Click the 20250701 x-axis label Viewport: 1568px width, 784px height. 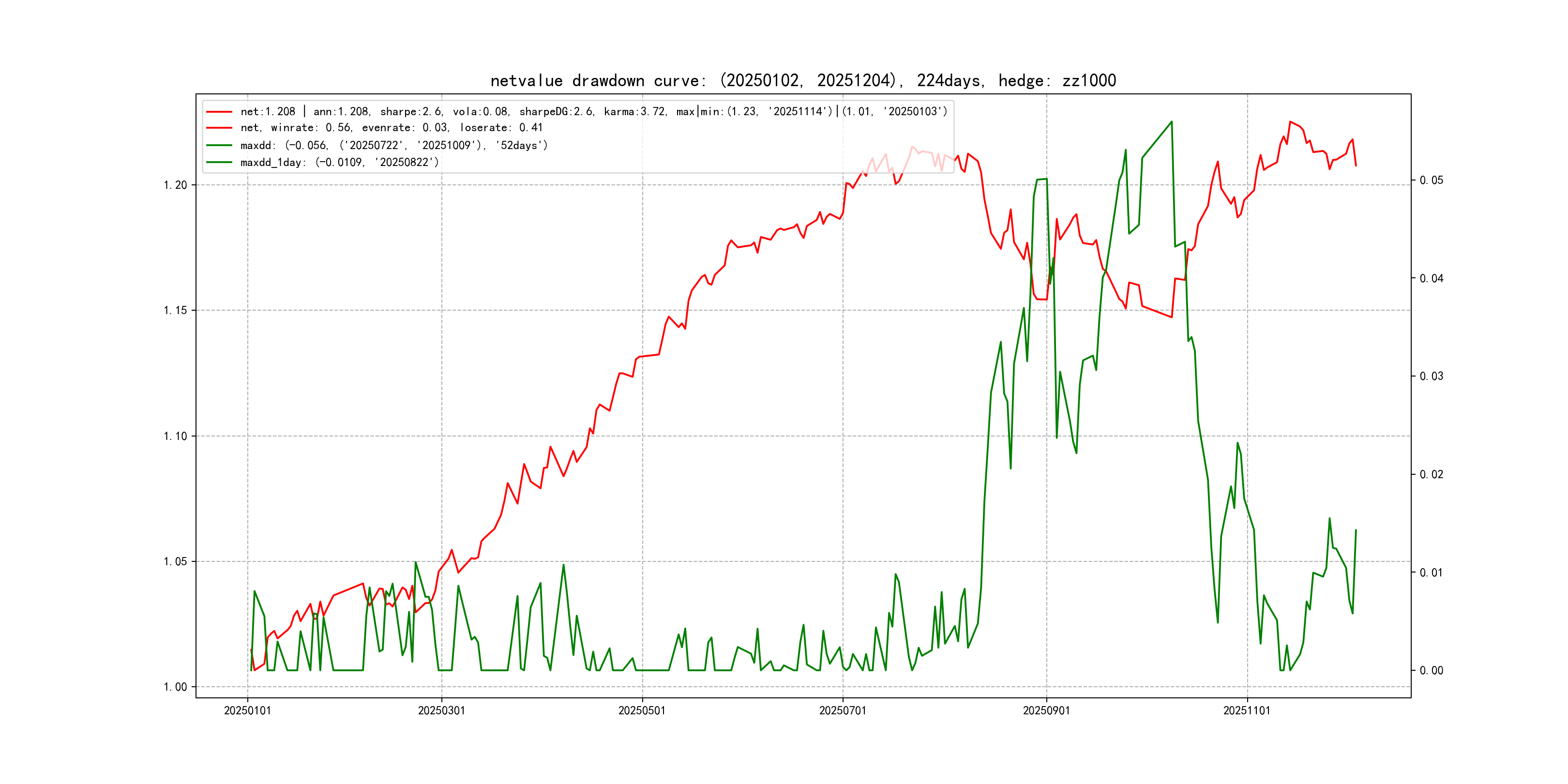pyautogui.click(x=843, y=710)
